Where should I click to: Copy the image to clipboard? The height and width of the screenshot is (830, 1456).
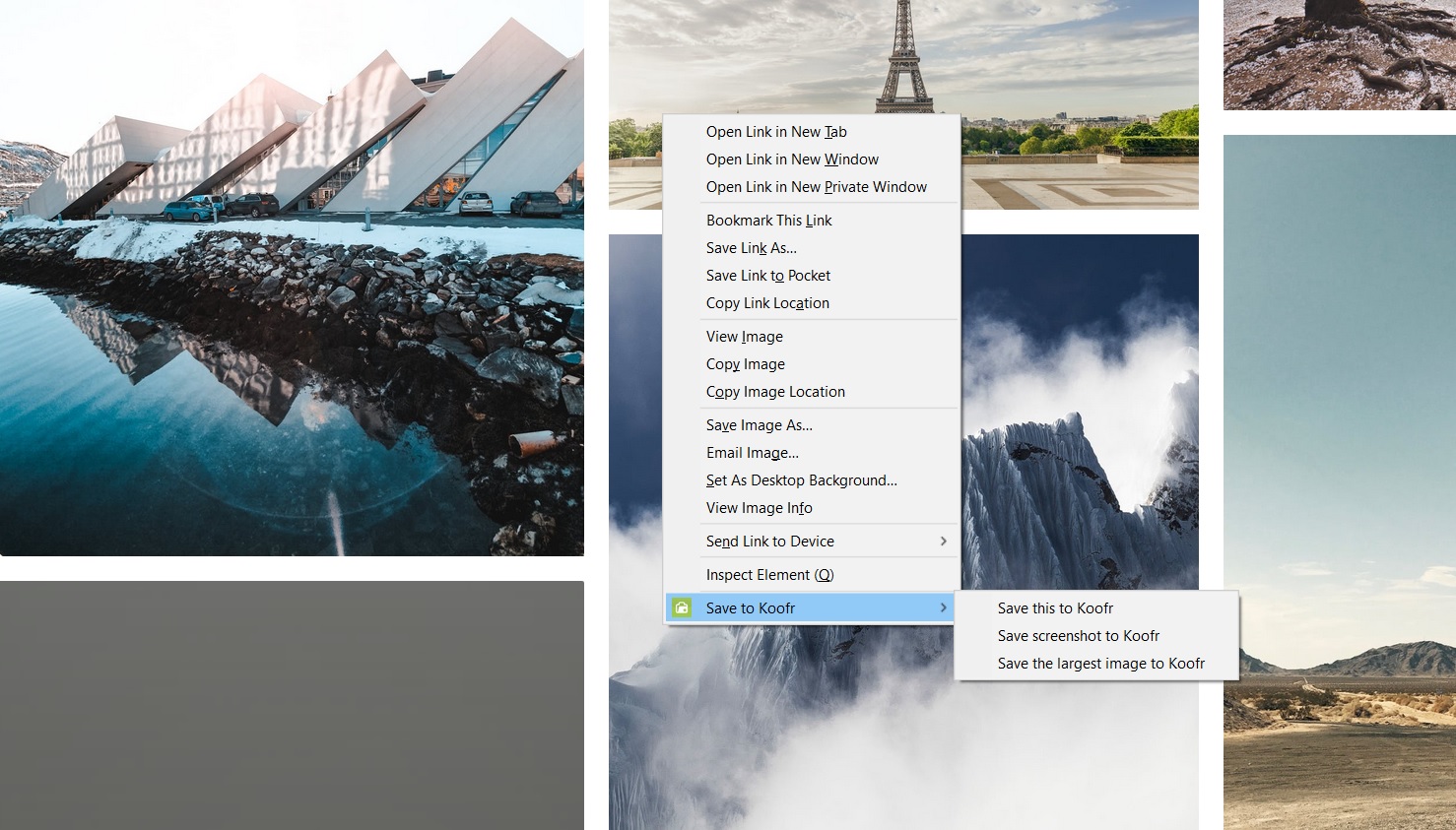click(745, 363)
